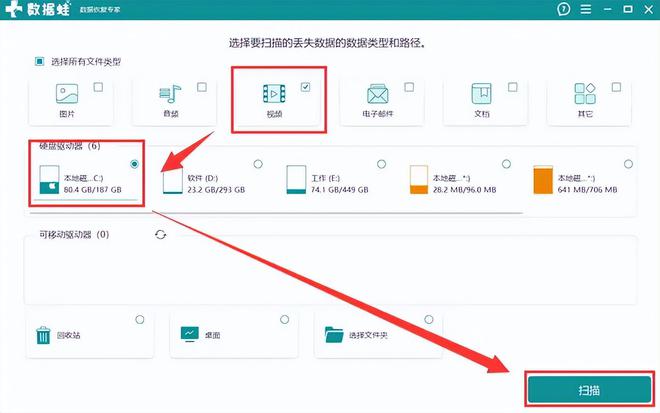The width and height of the screenshot is (660, 413).
Task: Click the 641 MB/706 MB partition icon
Action: [543, 180]
